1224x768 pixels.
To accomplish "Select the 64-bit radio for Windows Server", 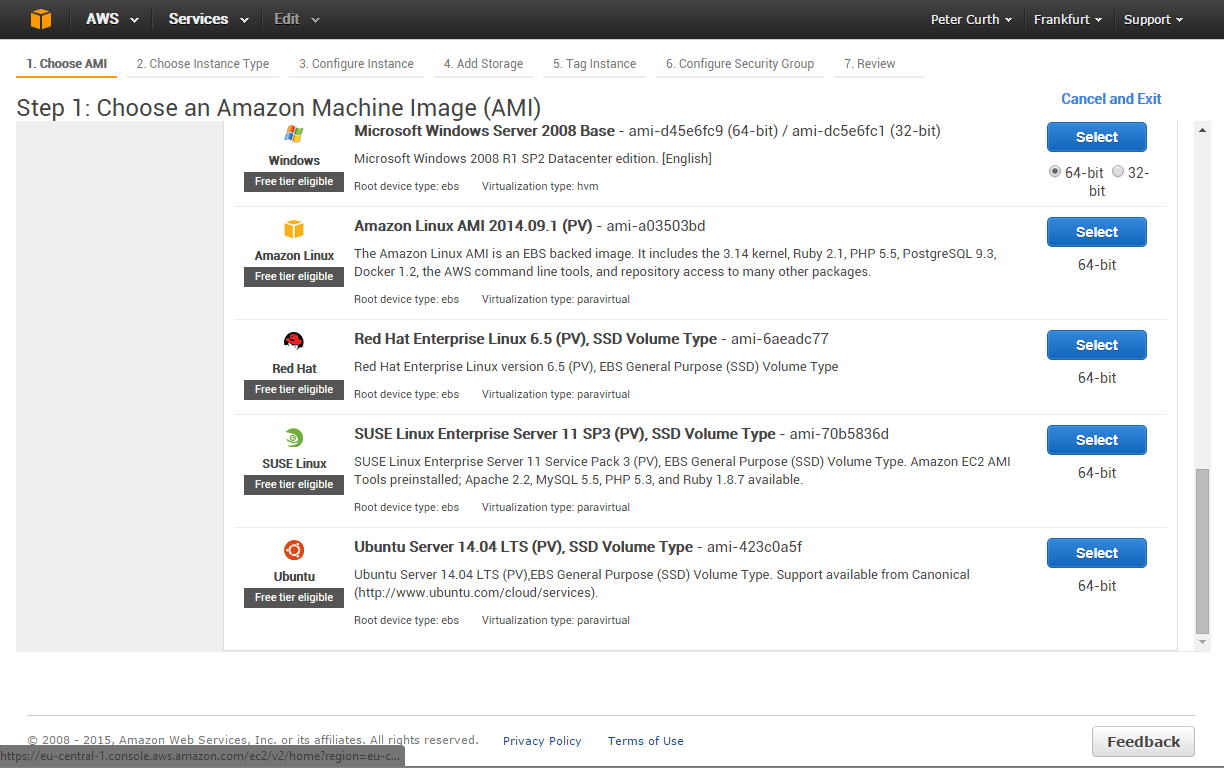I will tap(1055, 172).
